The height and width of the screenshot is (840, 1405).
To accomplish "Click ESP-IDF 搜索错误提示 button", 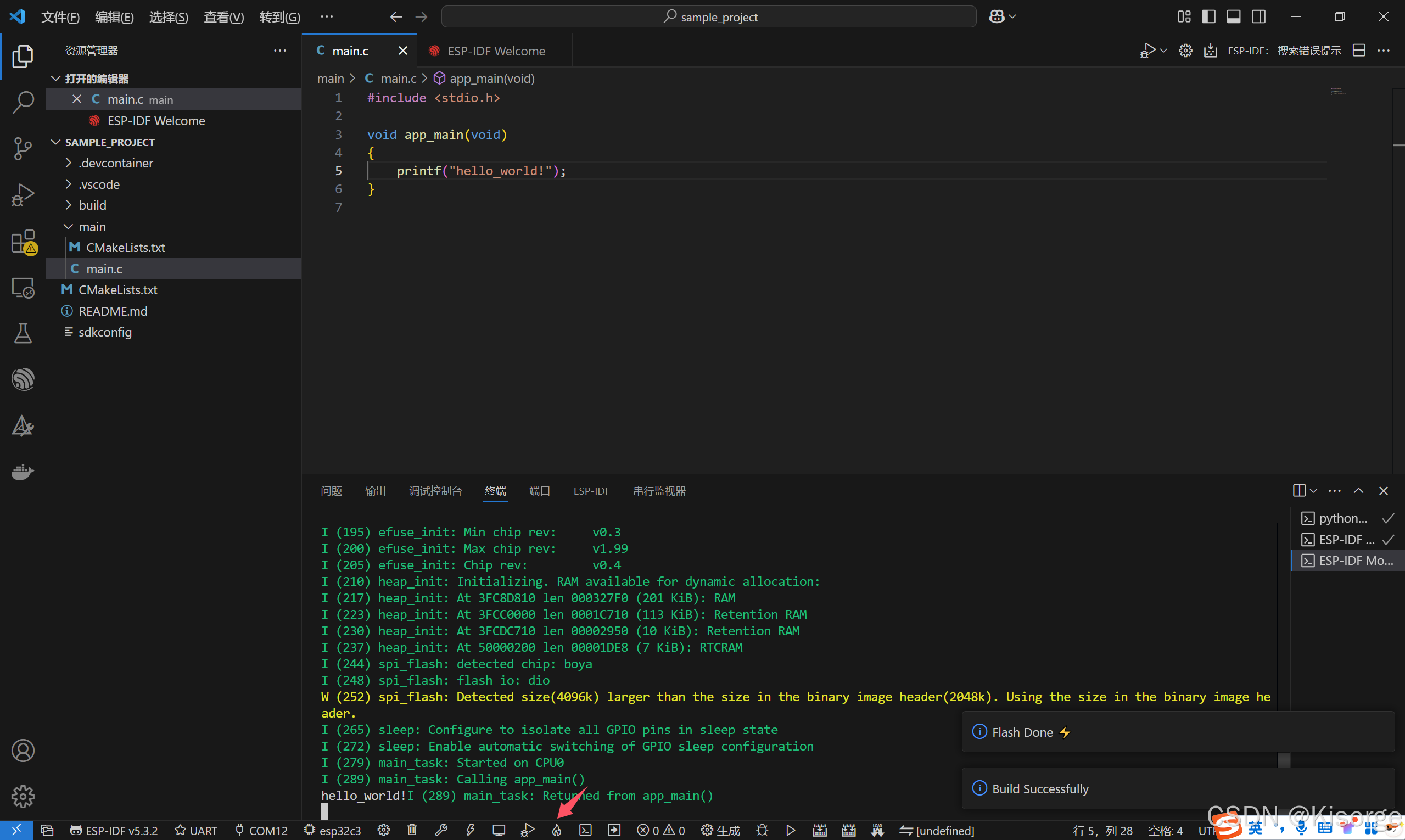I will click(1284, 51).
